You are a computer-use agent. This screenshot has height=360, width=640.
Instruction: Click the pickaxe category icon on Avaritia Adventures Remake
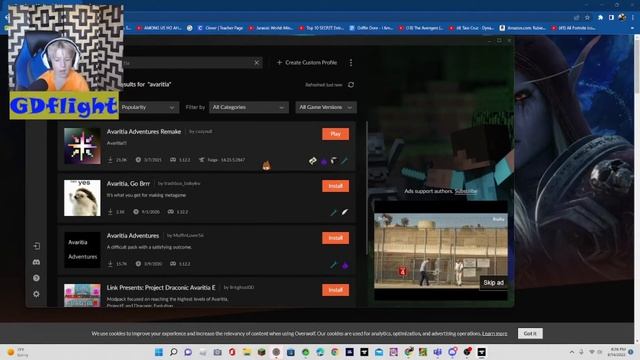[x=334, y=160]
